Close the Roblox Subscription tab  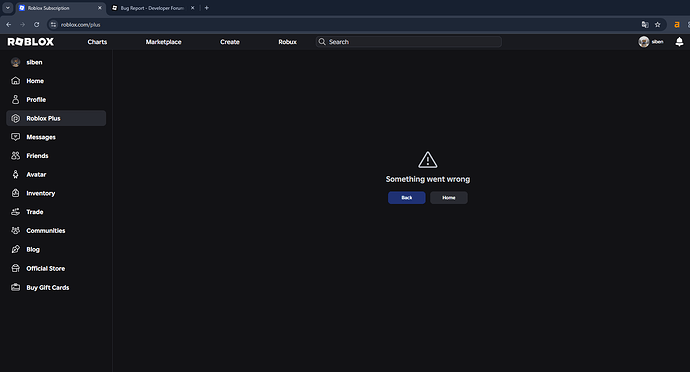point(99,8)
